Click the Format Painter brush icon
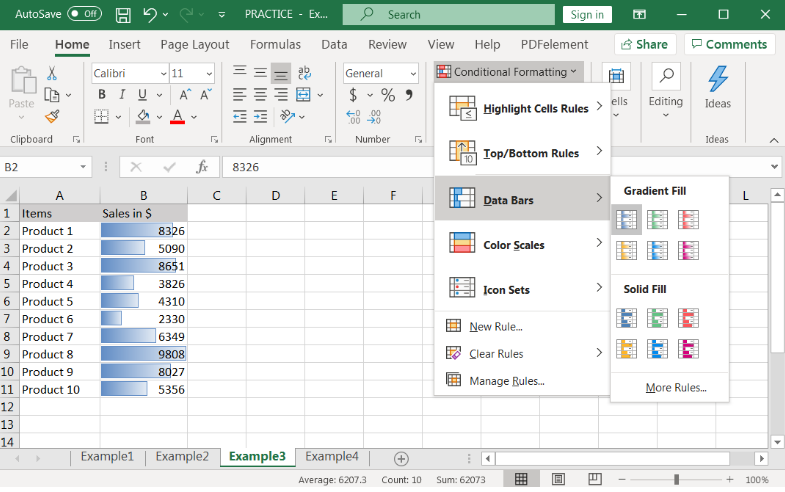The image size is (785, 492). 52,117
